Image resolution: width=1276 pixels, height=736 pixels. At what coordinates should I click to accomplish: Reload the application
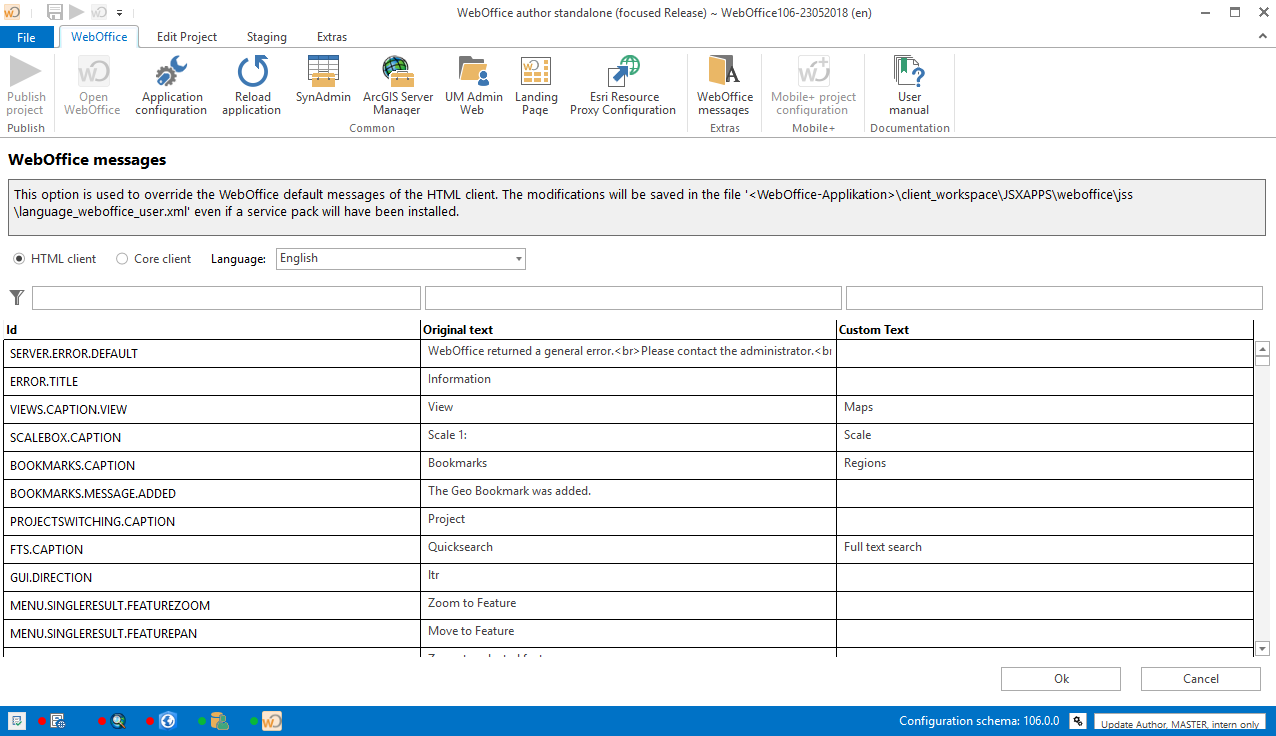251,85
